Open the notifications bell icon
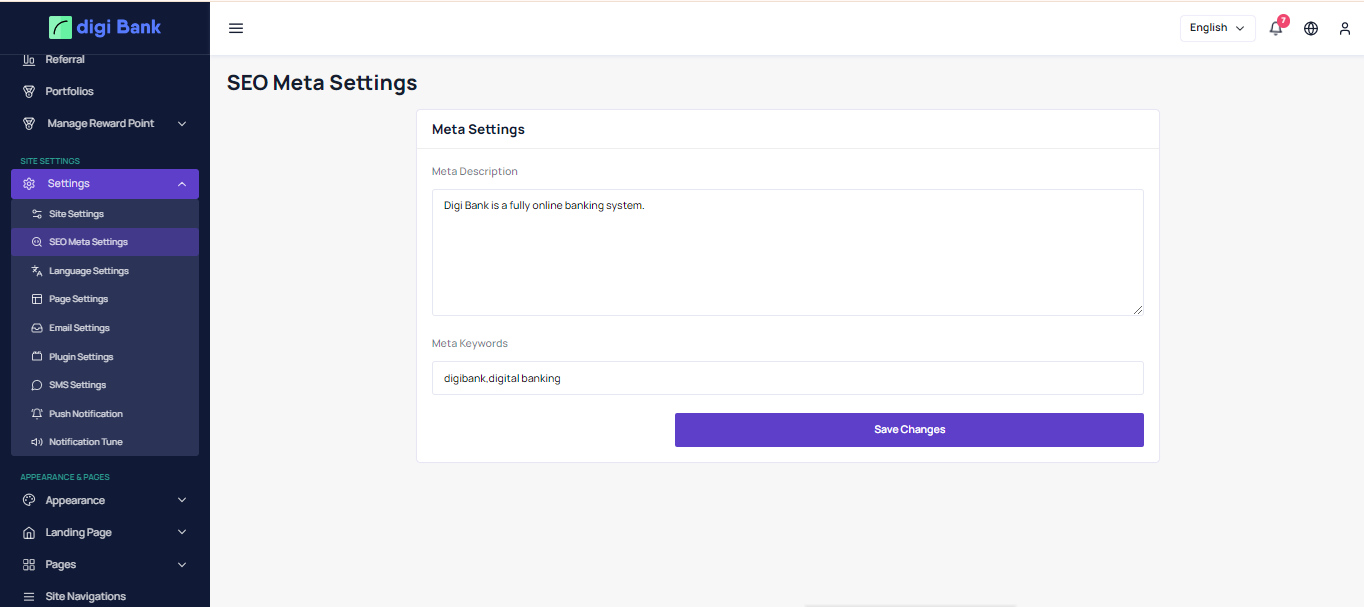This screenshot has width=1364, height=607. [1275, 28]
